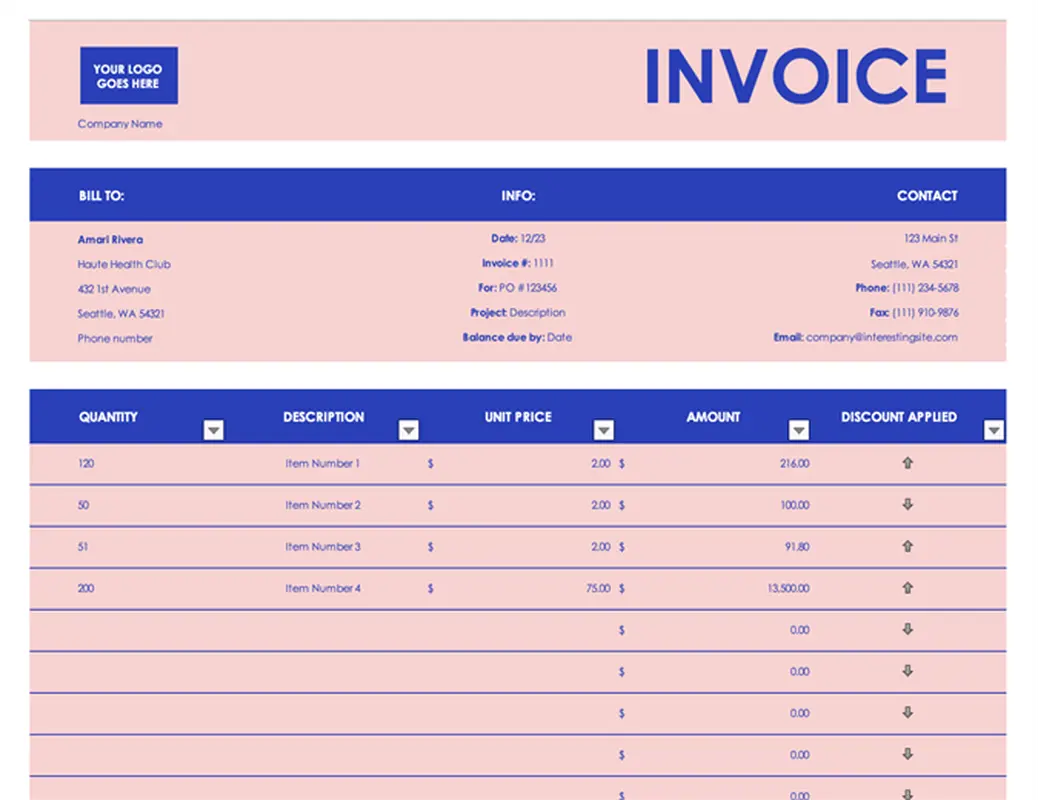Screen dimensions: 1038x800
Task: Select the large INVOICE title text
Action: click(x=796, y=77)
